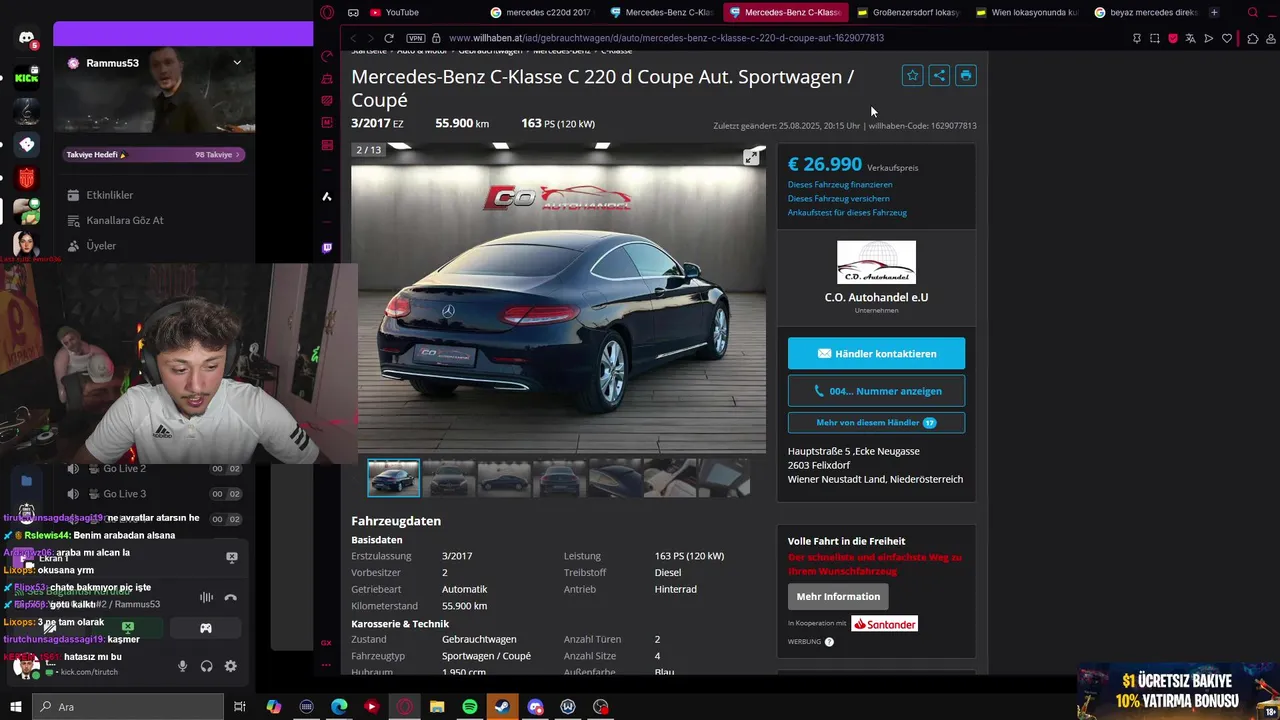Open Dieses Fahrzeug versichern link
The width and height of the screenshot is (1280, 720).
[x=839, y=198]
